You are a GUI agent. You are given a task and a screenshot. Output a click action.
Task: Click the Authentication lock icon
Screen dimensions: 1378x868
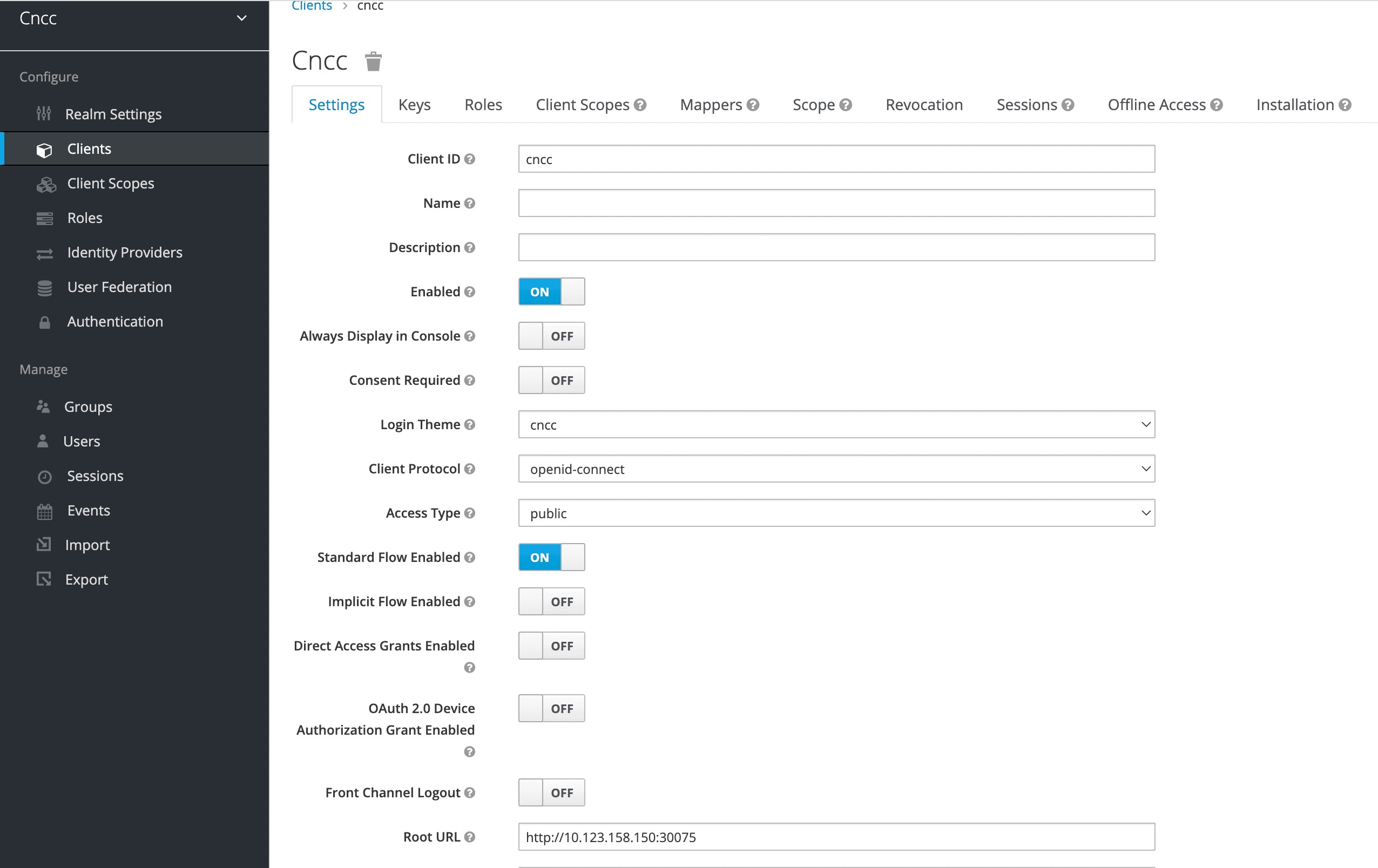click(x=45, y=322)
